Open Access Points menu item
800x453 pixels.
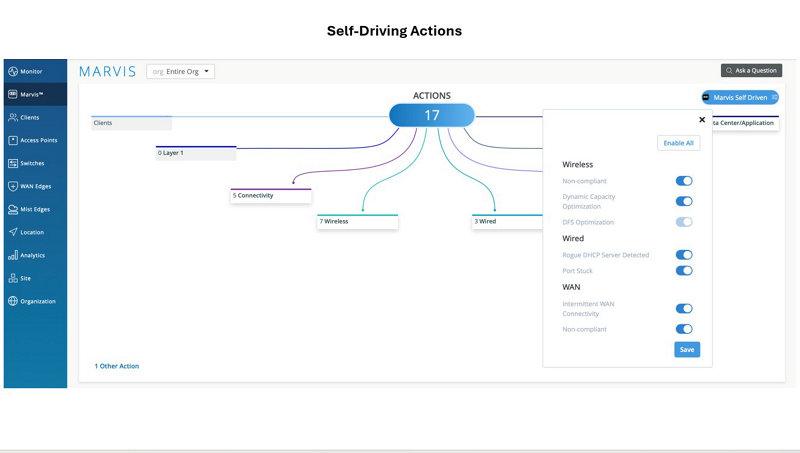[x=35, y=140]
